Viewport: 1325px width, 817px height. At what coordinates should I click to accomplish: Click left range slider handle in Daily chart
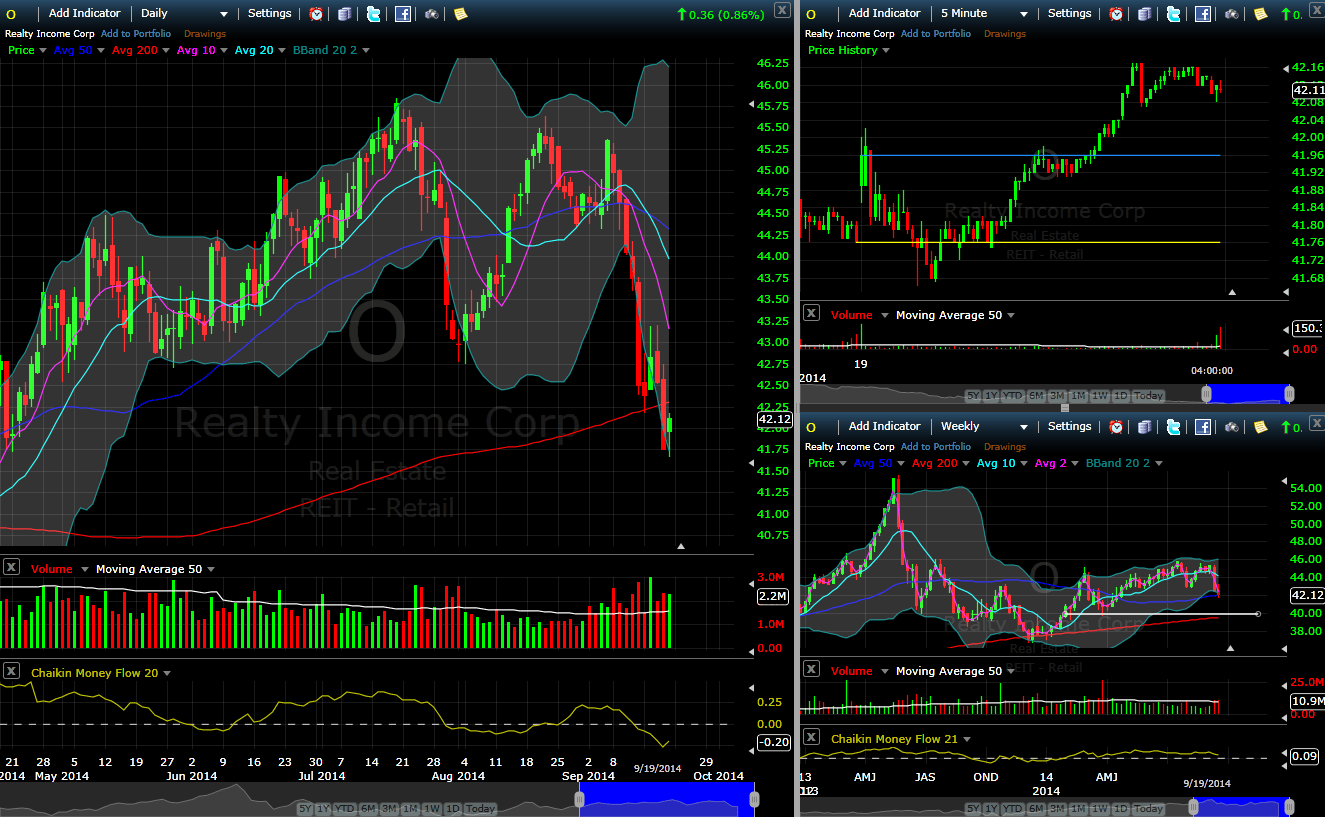coord(579,799)
